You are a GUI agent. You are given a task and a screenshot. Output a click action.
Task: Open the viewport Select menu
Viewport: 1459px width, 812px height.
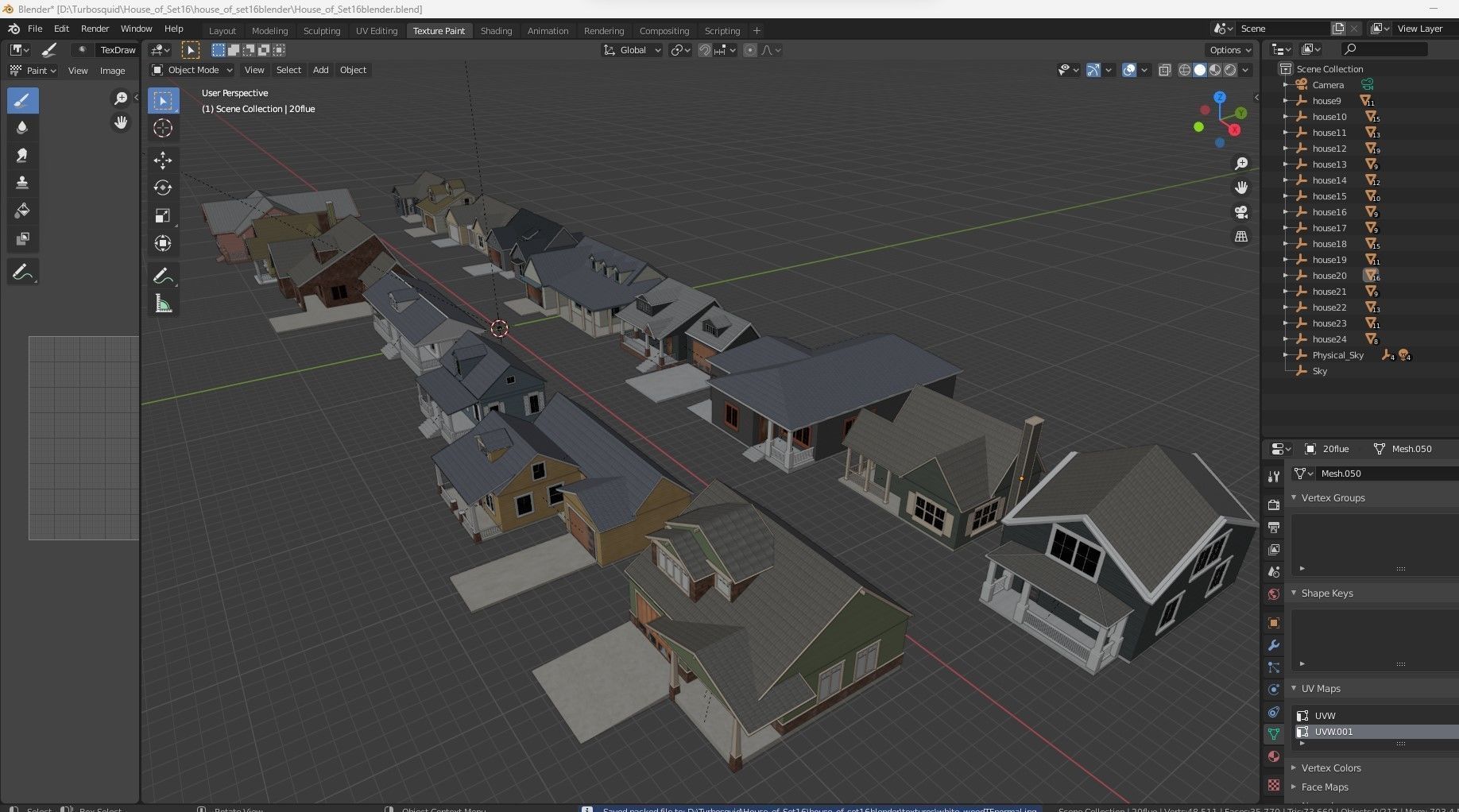288,70
